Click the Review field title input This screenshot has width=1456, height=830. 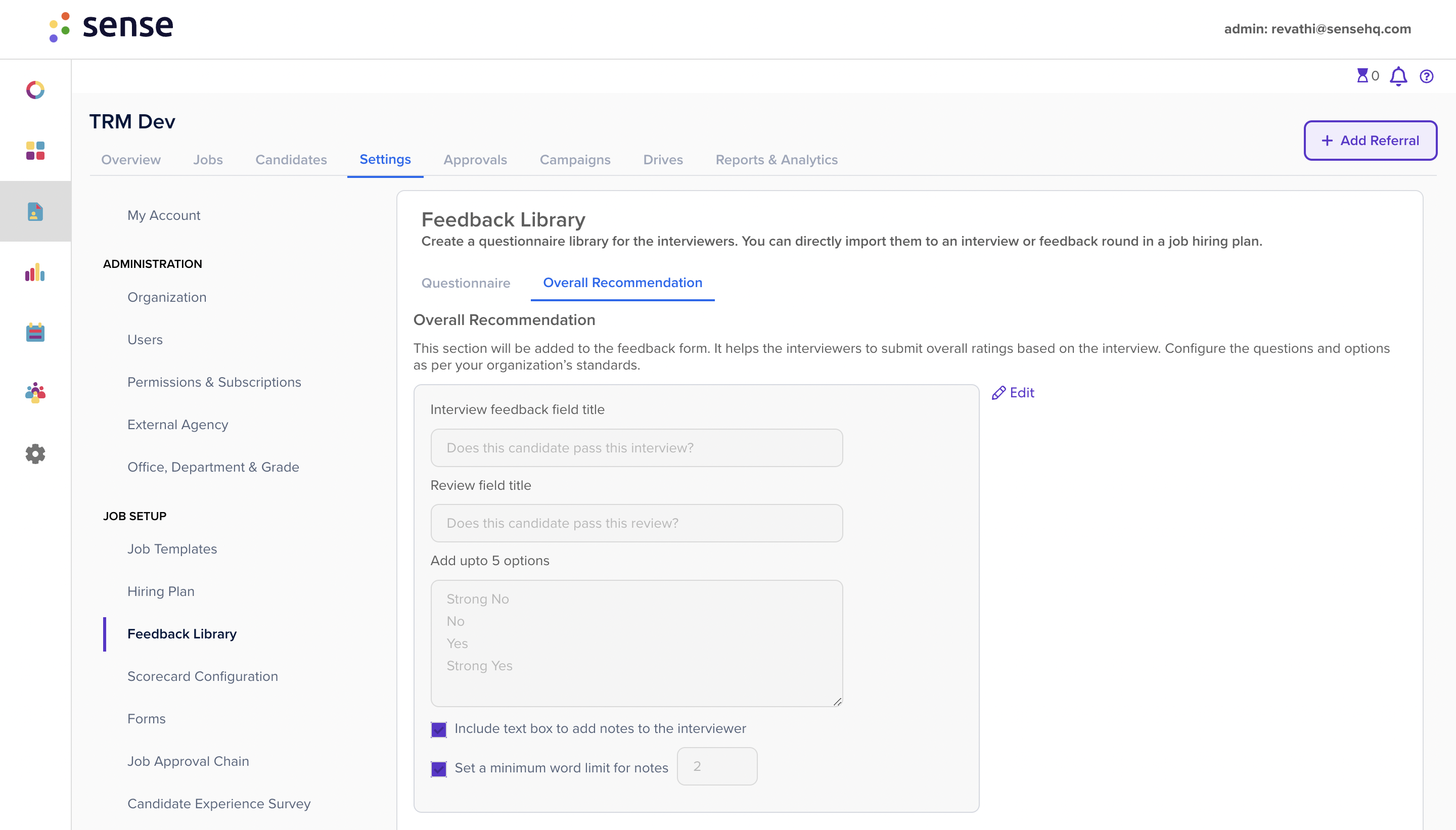[636, 523]
